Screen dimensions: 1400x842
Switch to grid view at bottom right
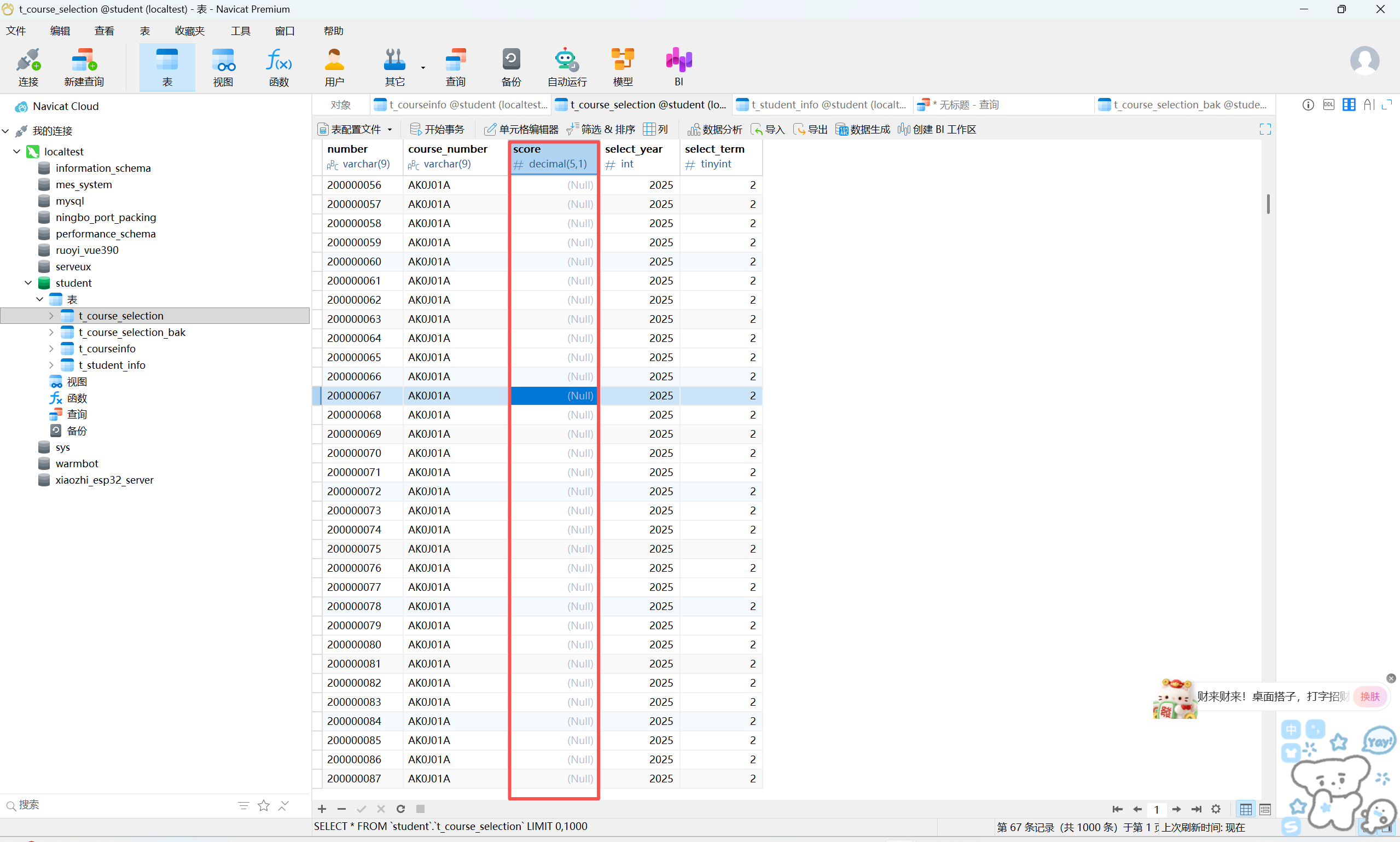[1246, 810]
